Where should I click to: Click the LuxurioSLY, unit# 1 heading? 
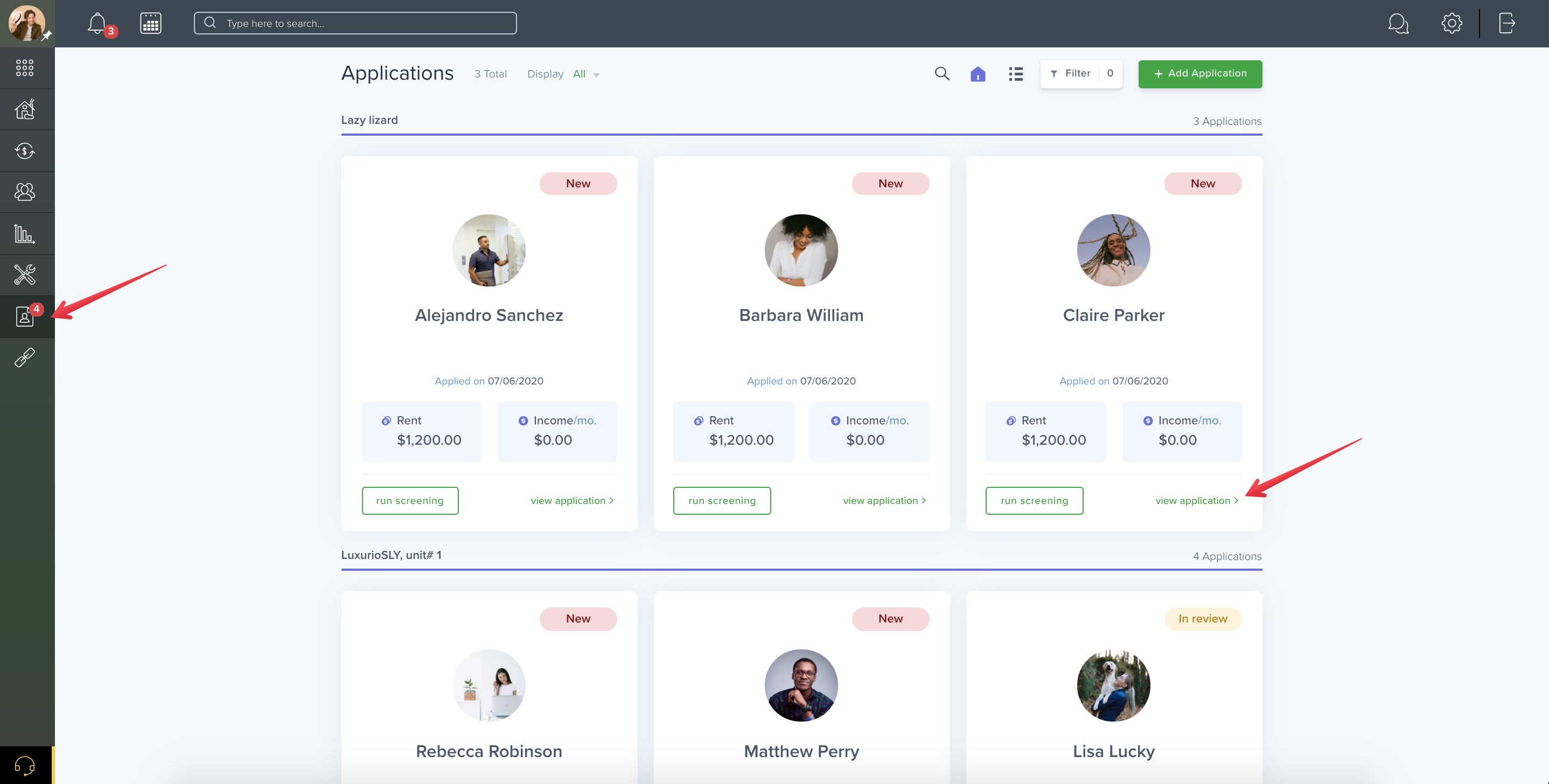click(391, 555)
